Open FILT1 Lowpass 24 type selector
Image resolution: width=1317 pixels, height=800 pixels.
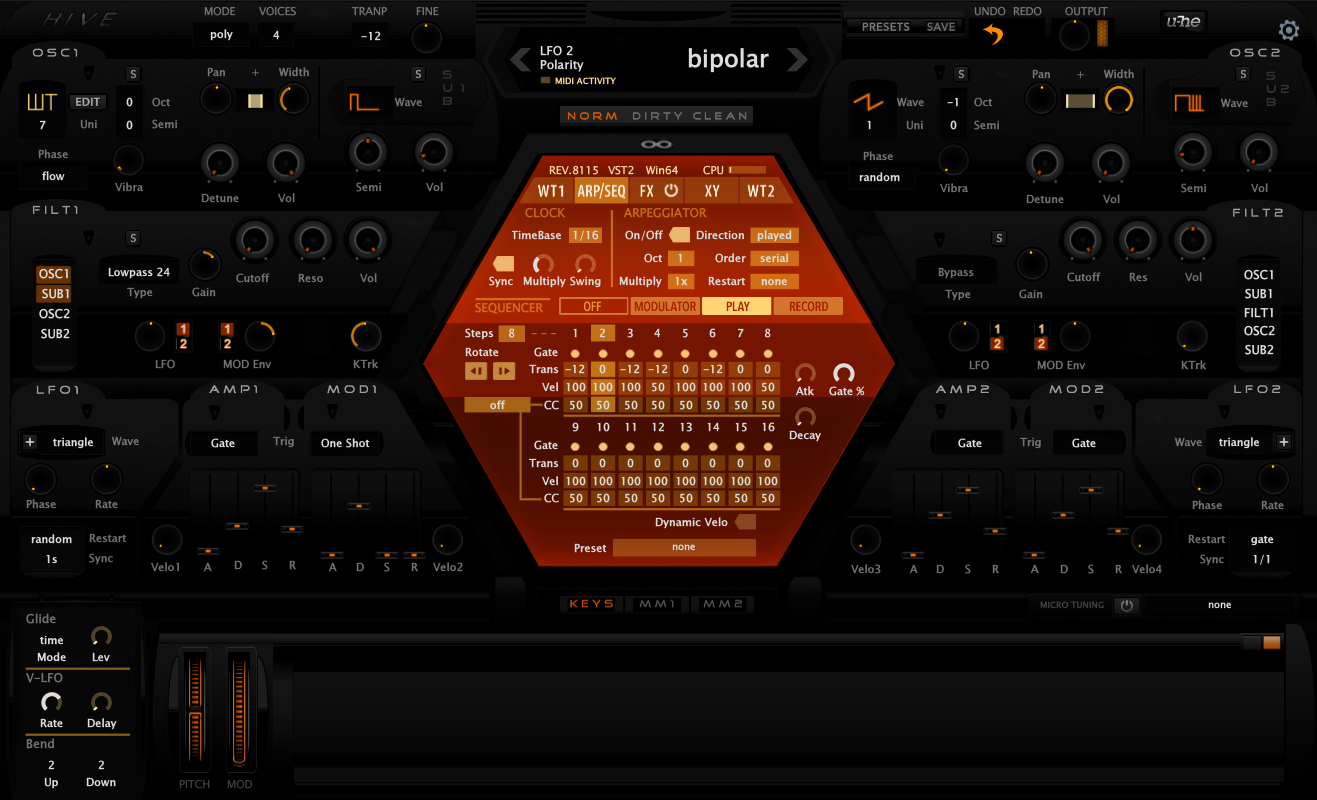point(139,272)
